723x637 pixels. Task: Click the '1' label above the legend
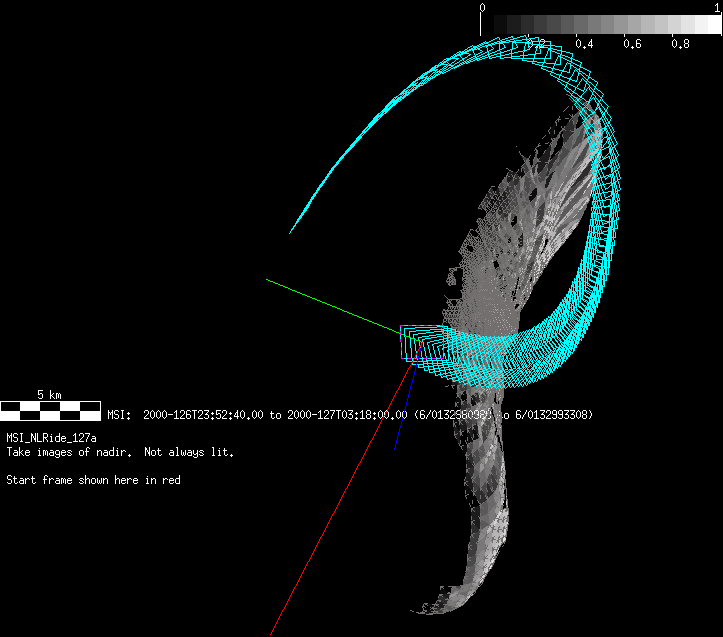718,7
